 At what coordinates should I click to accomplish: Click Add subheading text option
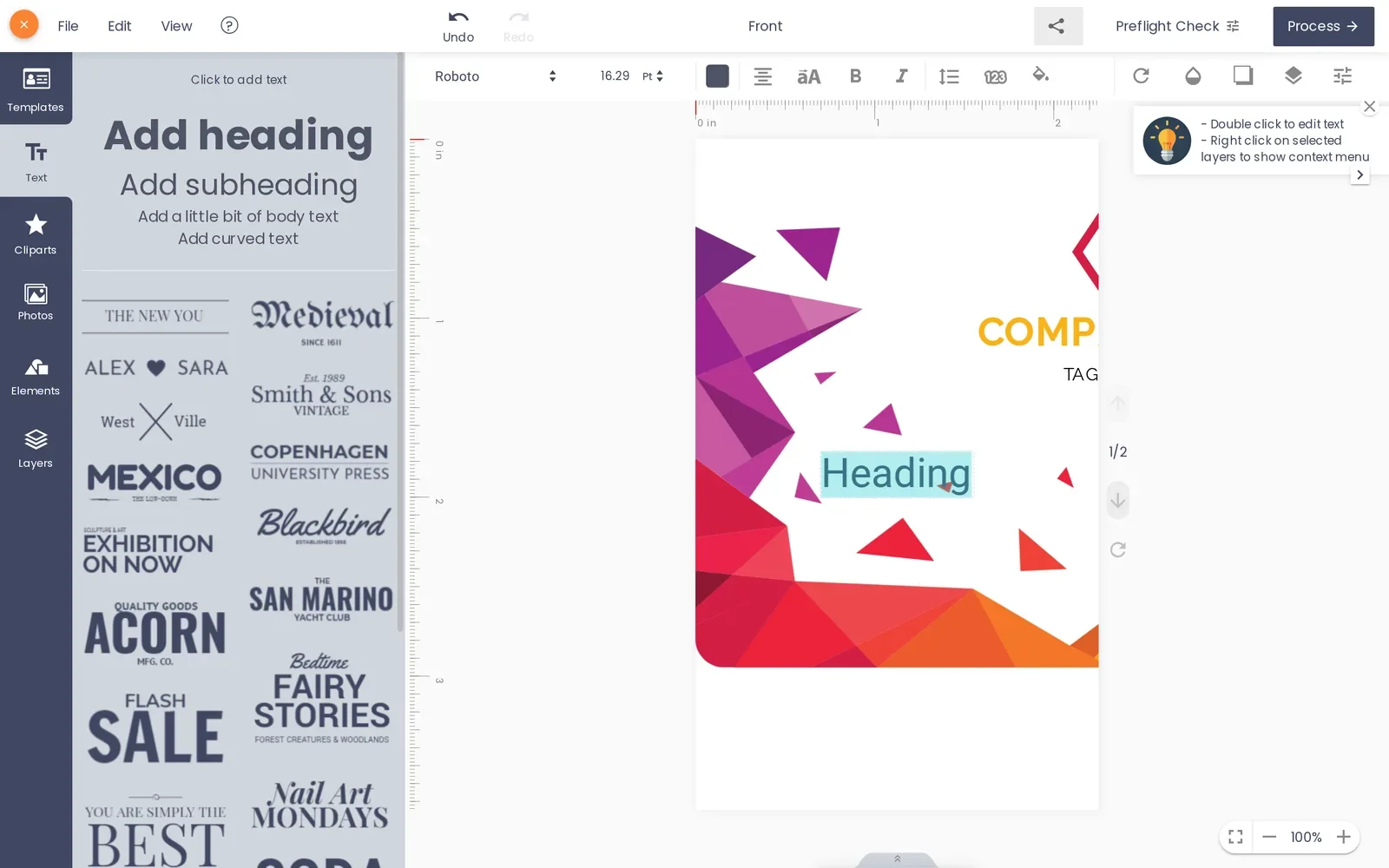(238, 185)
